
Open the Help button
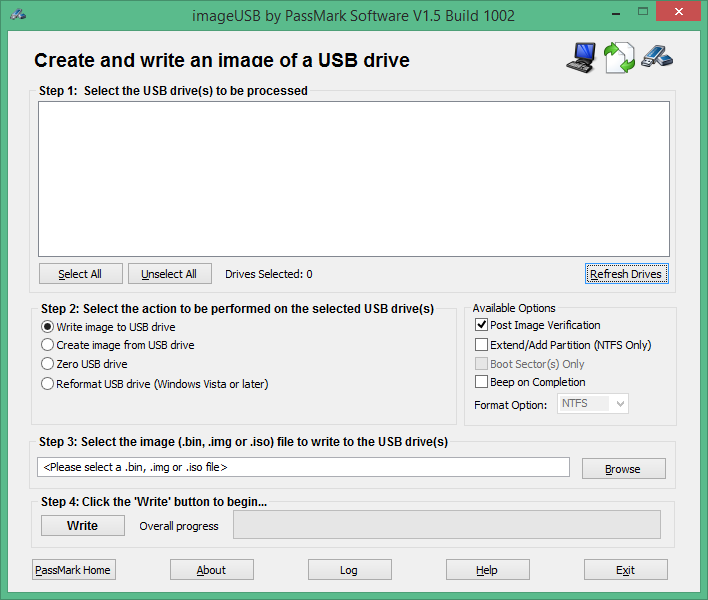coord(488,570)
